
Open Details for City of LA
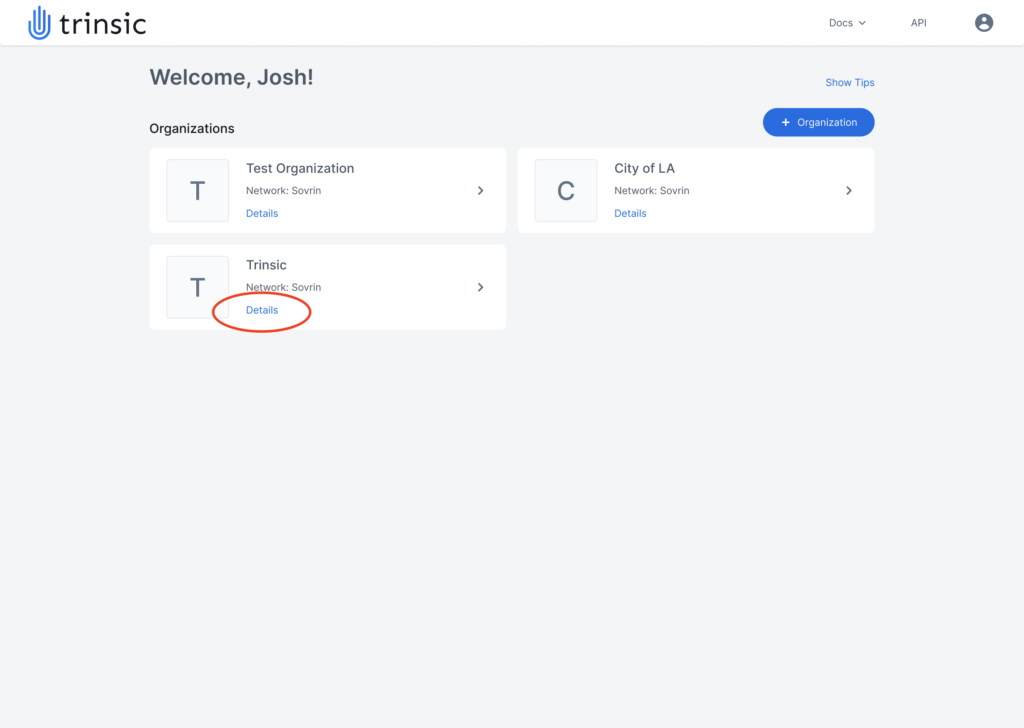coord(630,214)
